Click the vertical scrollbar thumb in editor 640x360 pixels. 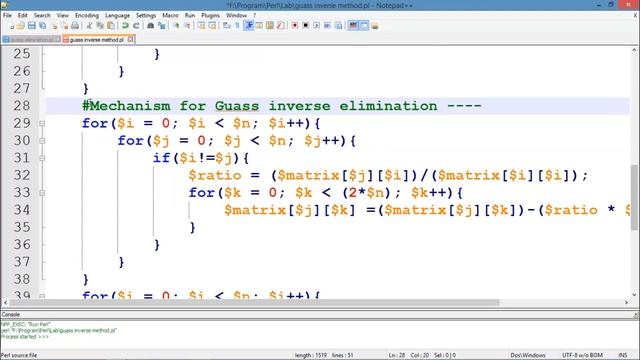(634, 197)
